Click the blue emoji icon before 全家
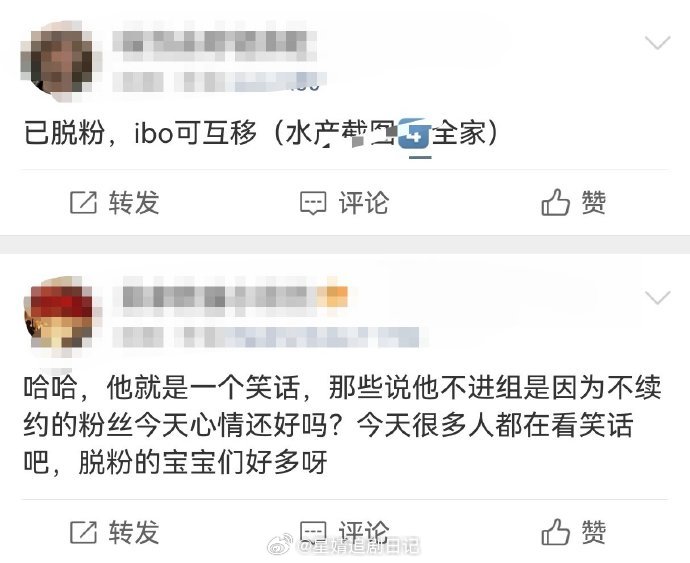690x563 pixels. pyautogui.click(x=415, y=133)
